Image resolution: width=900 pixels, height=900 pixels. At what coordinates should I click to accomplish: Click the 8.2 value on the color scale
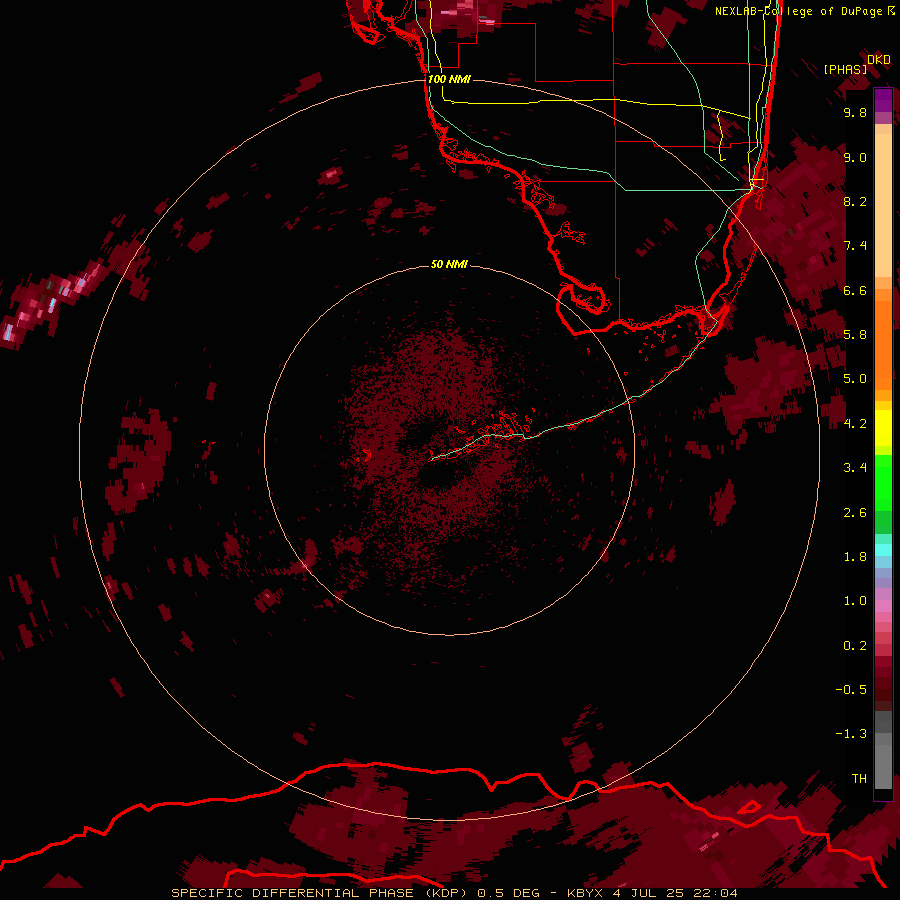[x=855, y=201]
